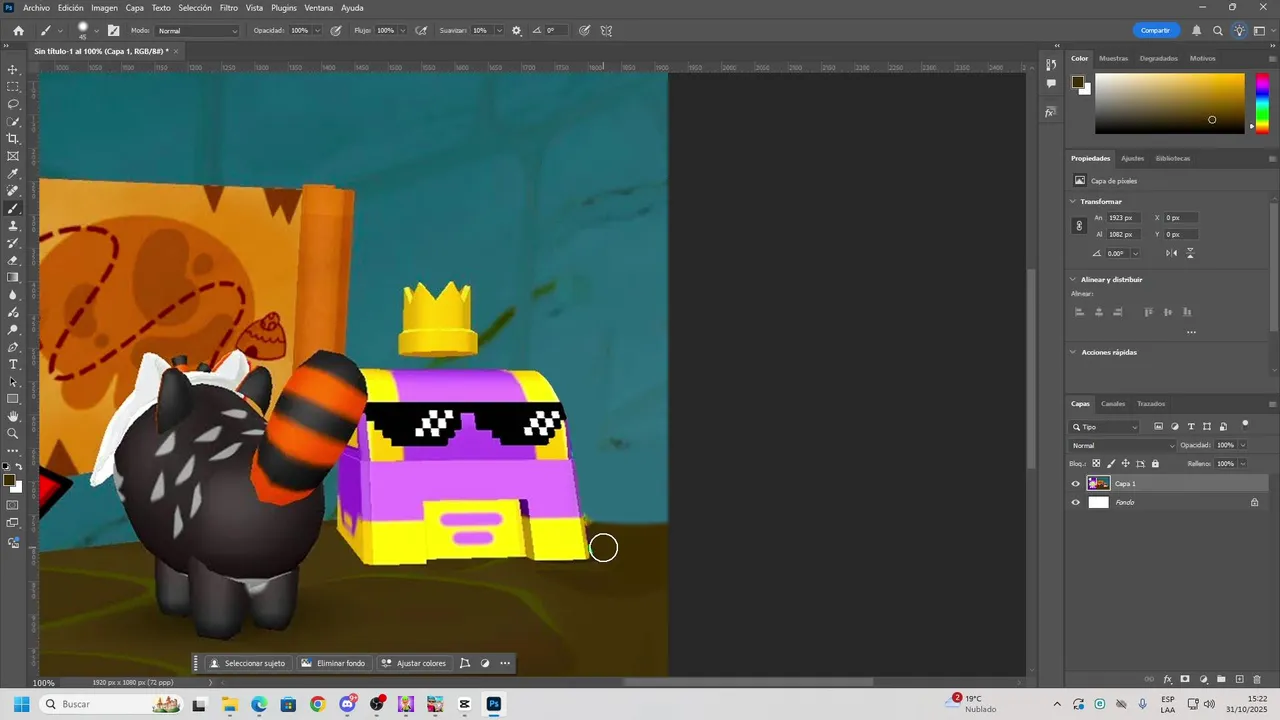Click Seleccionar sujeto button

247,663
